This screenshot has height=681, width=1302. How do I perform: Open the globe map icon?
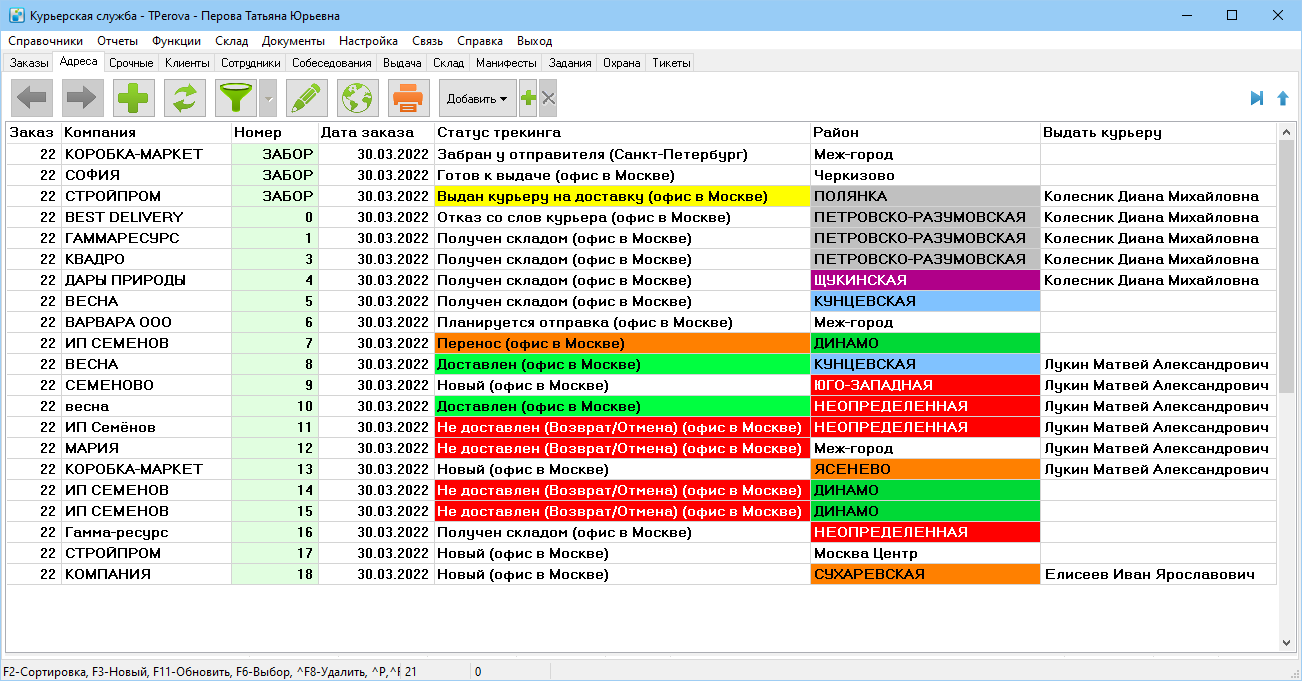(x=358, y=98)
